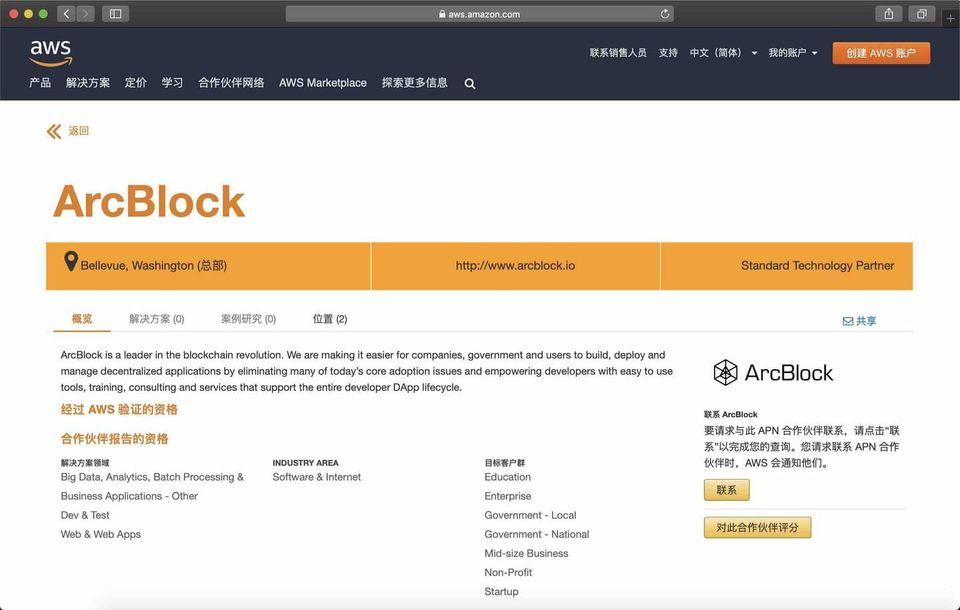Click the map pin location icon
The width and height of the screenshot is (960, 610).
point(71,262)
